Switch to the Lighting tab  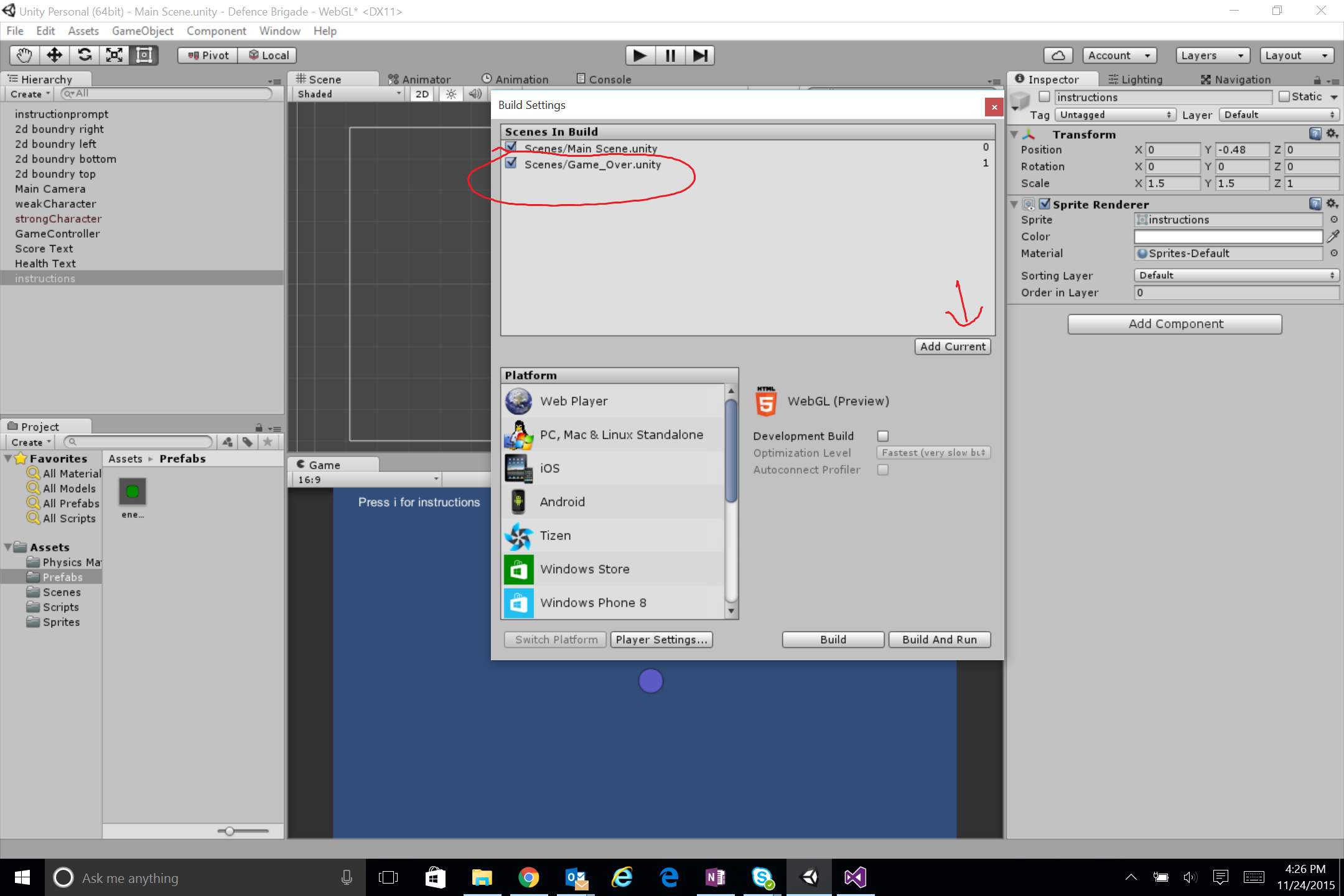pos(1135,79)
